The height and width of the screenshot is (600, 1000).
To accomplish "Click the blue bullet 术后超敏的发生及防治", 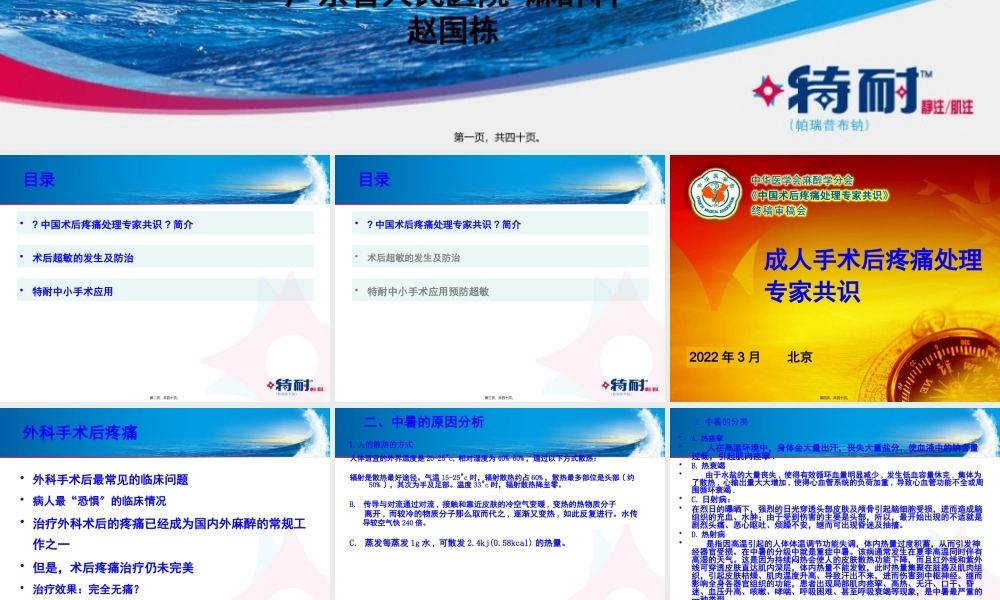I will (83, 258).
